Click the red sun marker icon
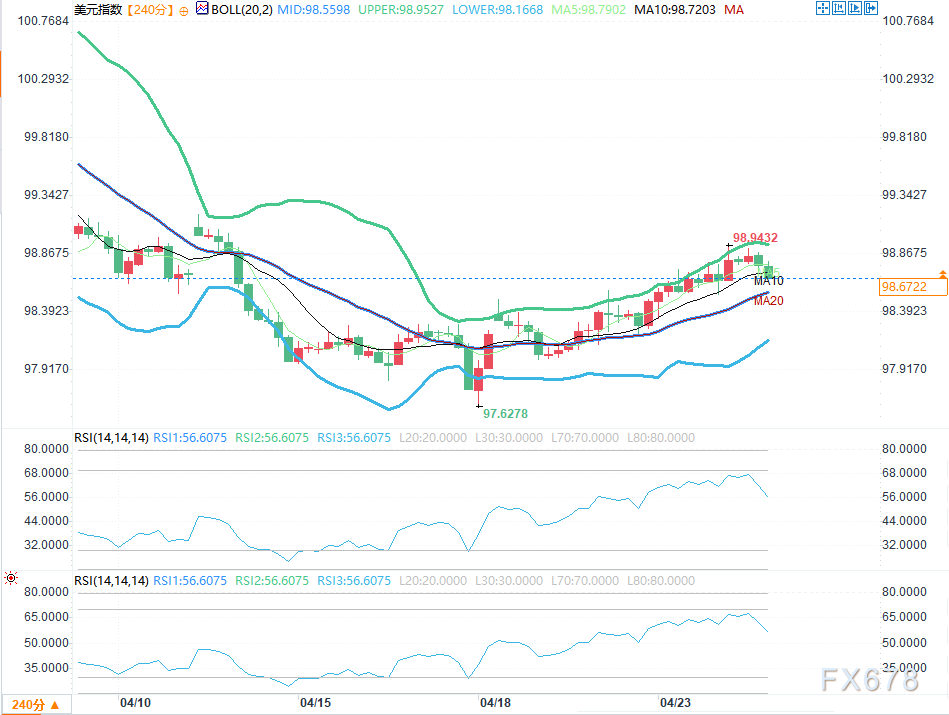949x715 pixels. (x=11, y=579)
